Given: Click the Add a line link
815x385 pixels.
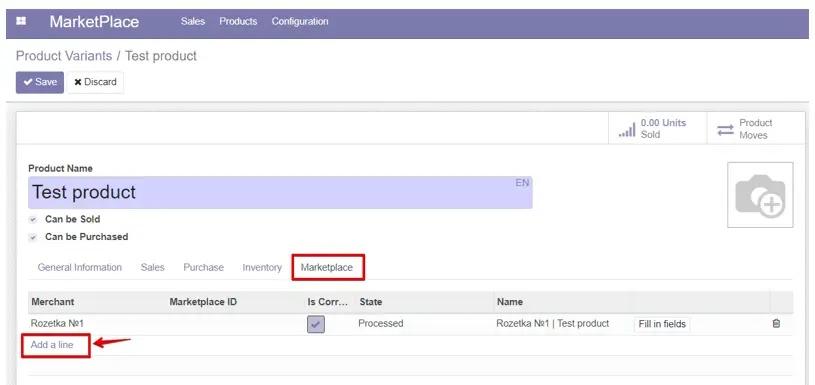Looking at the screenshot, I should pyautogui.click(x=52, y=345).
